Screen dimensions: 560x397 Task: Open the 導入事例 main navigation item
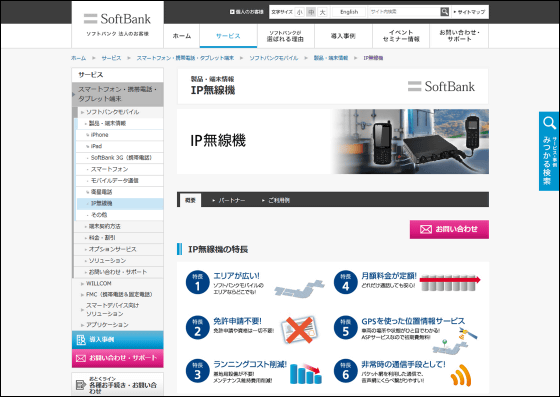(x=343, y=36)
